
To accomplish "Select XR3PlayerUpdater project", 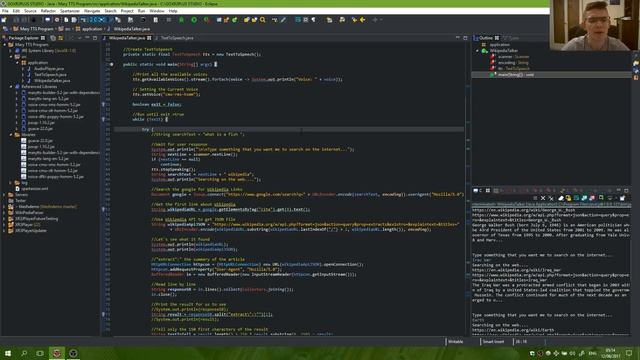I will (31, 231).
